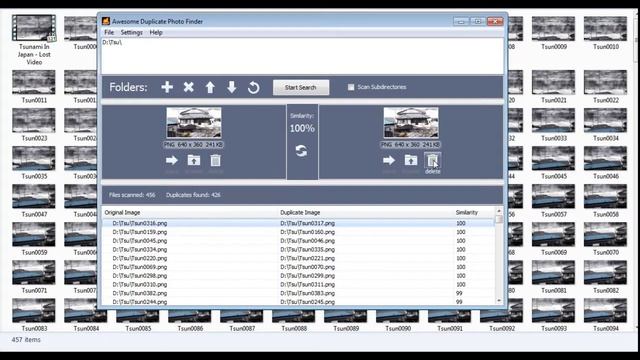The image size is (640, 360).
Task: Move folder up with the up arrow
Action: (x=210, y=87)
